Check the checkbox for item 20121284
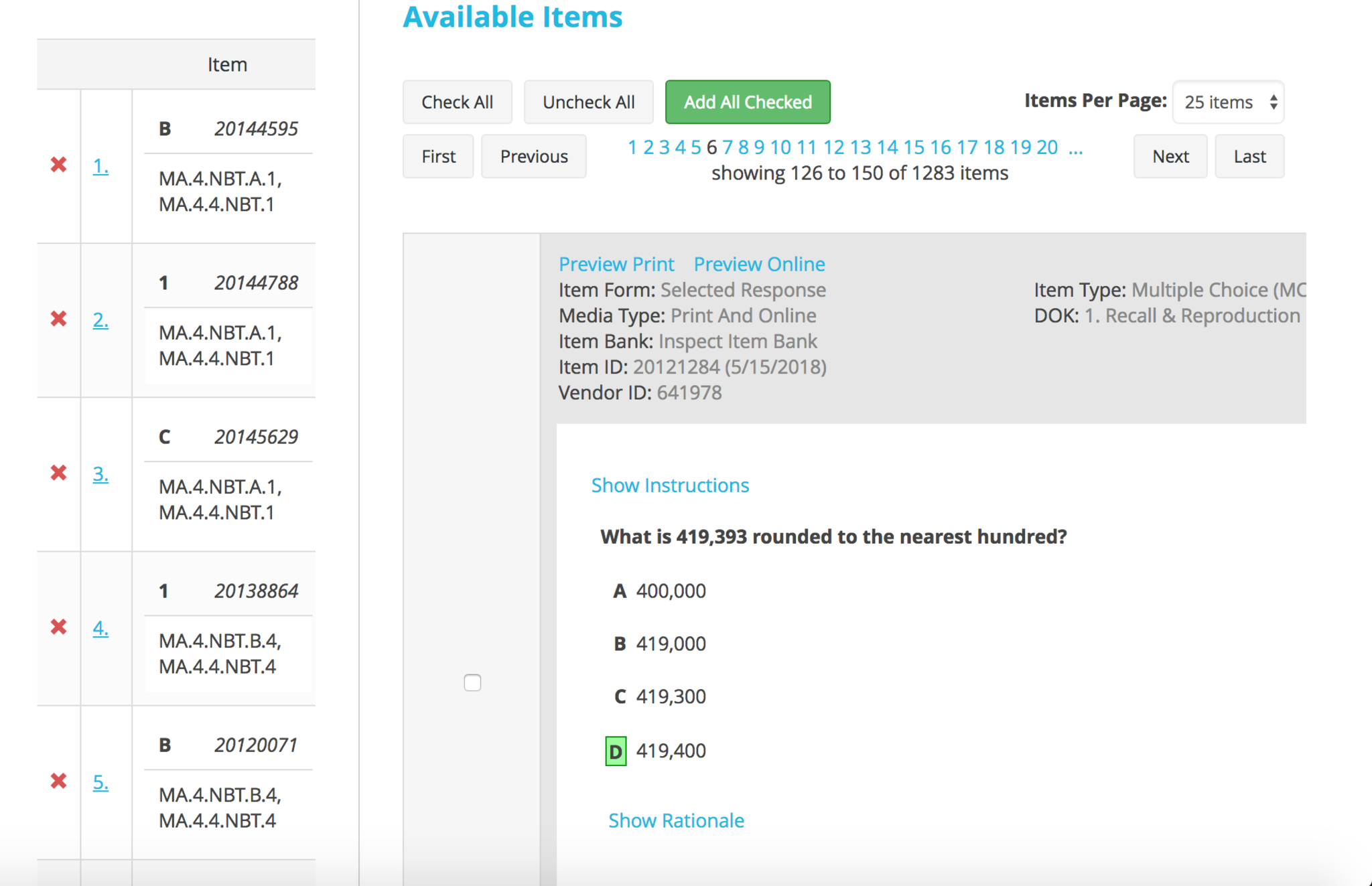This screenshot has width=1372, height=886. [472, 682]
